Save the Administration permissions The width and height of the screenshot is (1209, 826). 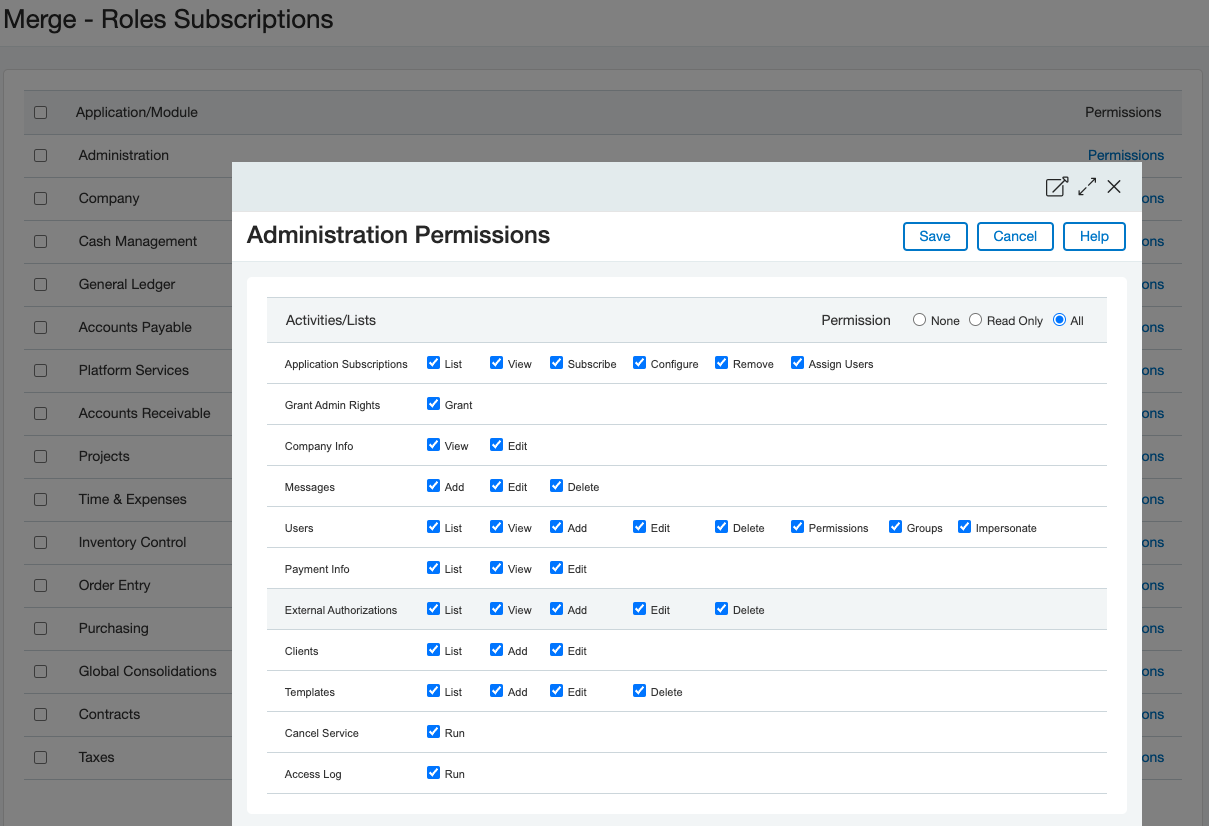pyautogui.click(x=934, y=236)
